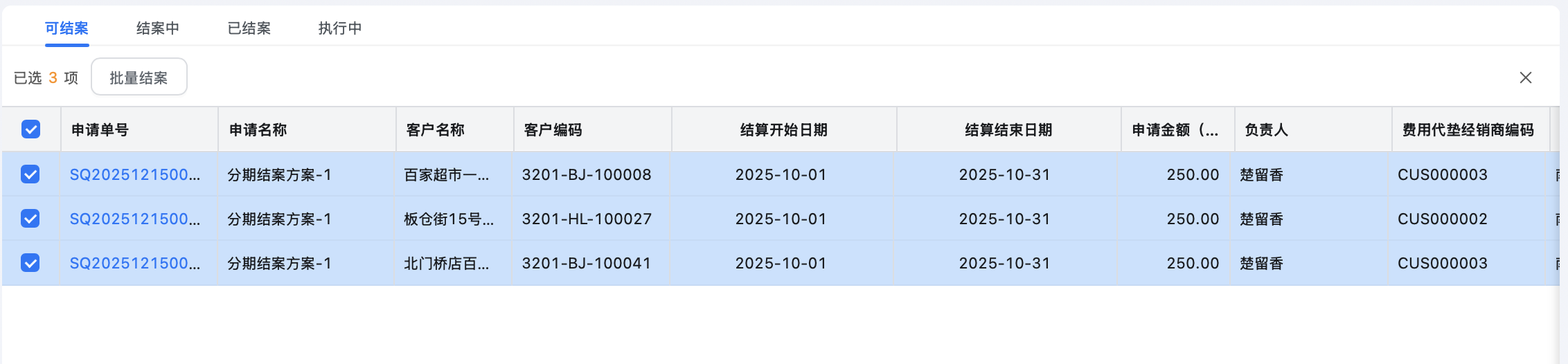
Task: Uncheck the 北门桥店 row checkbox
Action: pyautogui.click(x=30, y=263)
